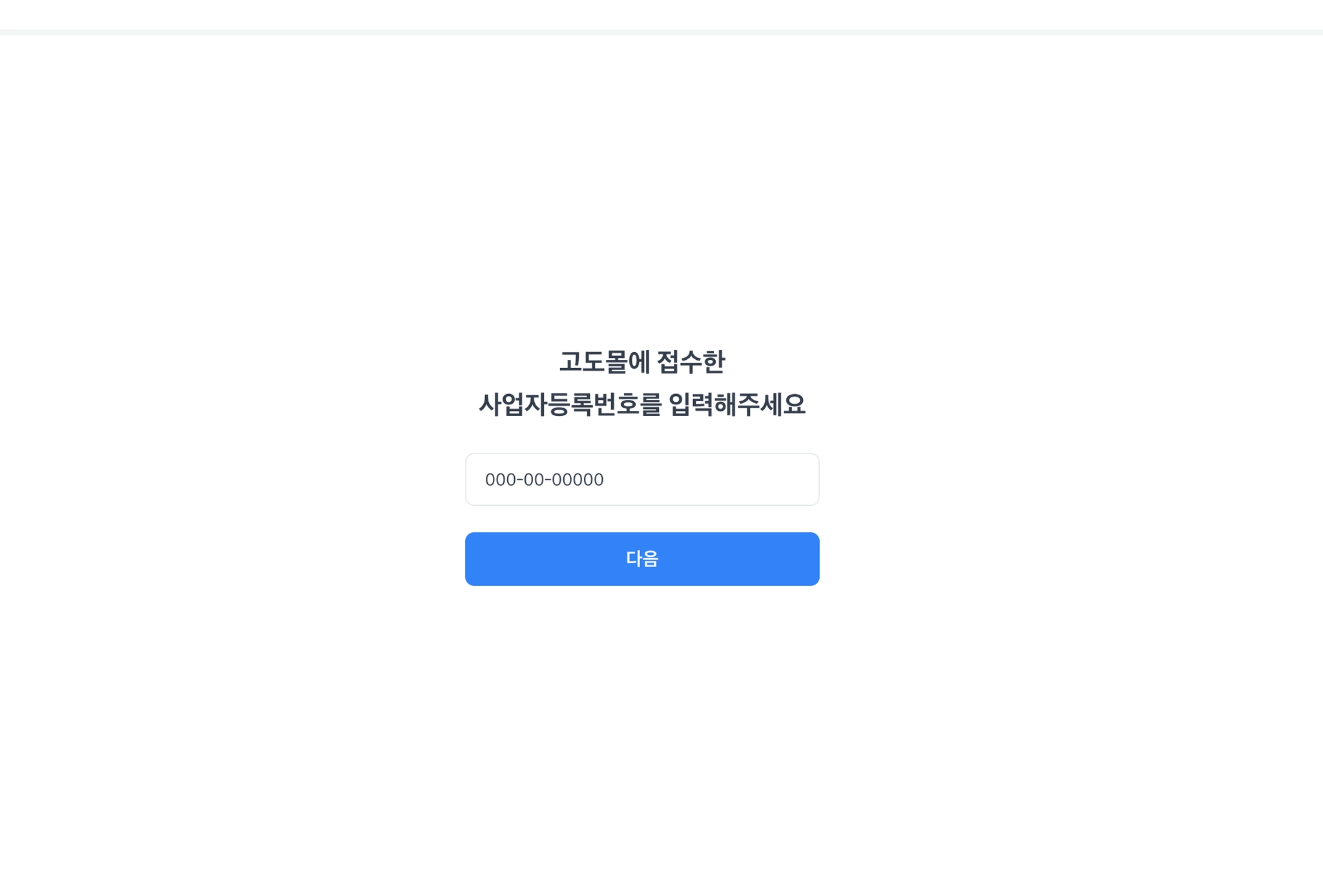Focus the 000-00-00000 input field
The width and height of the screenshot is (1323, 896).
(x=642, y=479)
